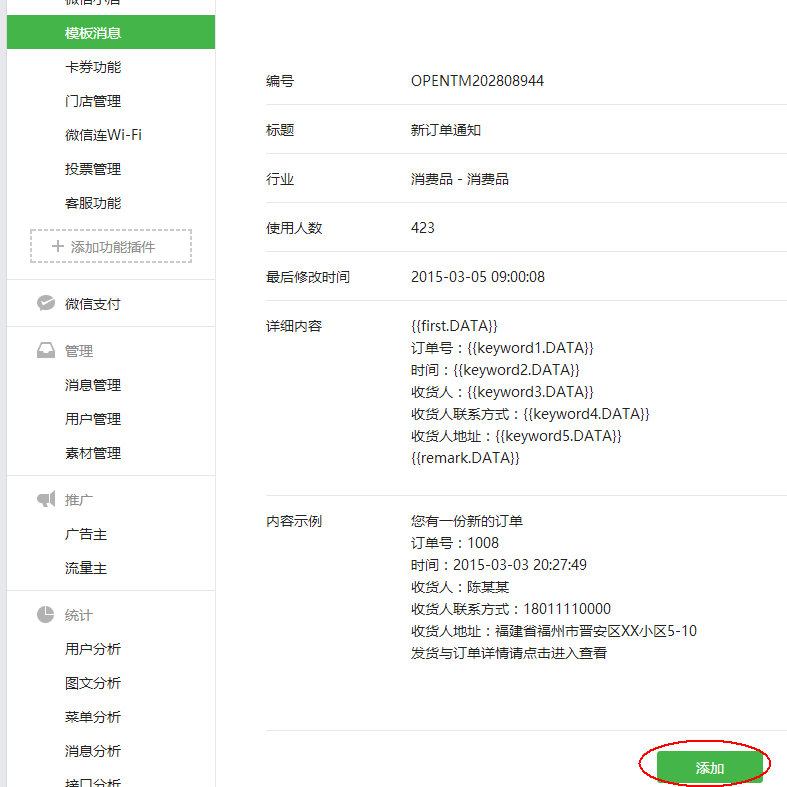Image resolution: width=787 pixels, height=787 pixels.
Task: Select 投票管理 in sidebar
Action: coord(93,169)
